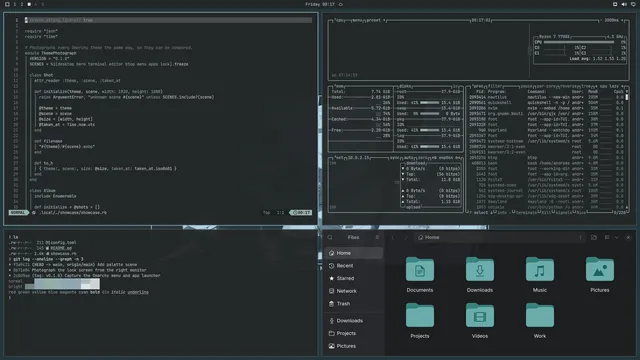Select the active workspace dot indicator
The image size is (640, 360).
coord(29,4)
